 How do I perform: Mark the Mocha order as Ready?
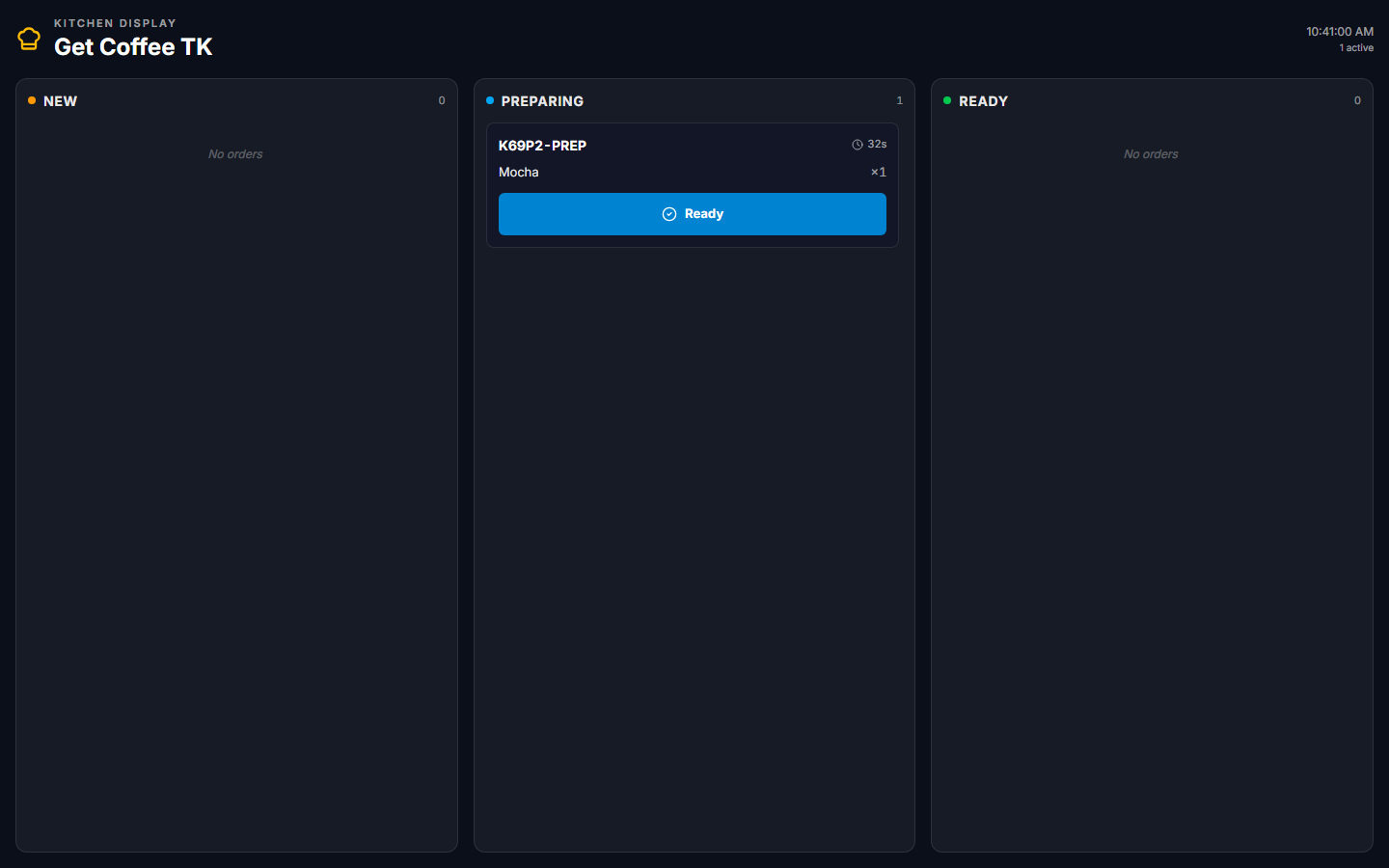692,214
